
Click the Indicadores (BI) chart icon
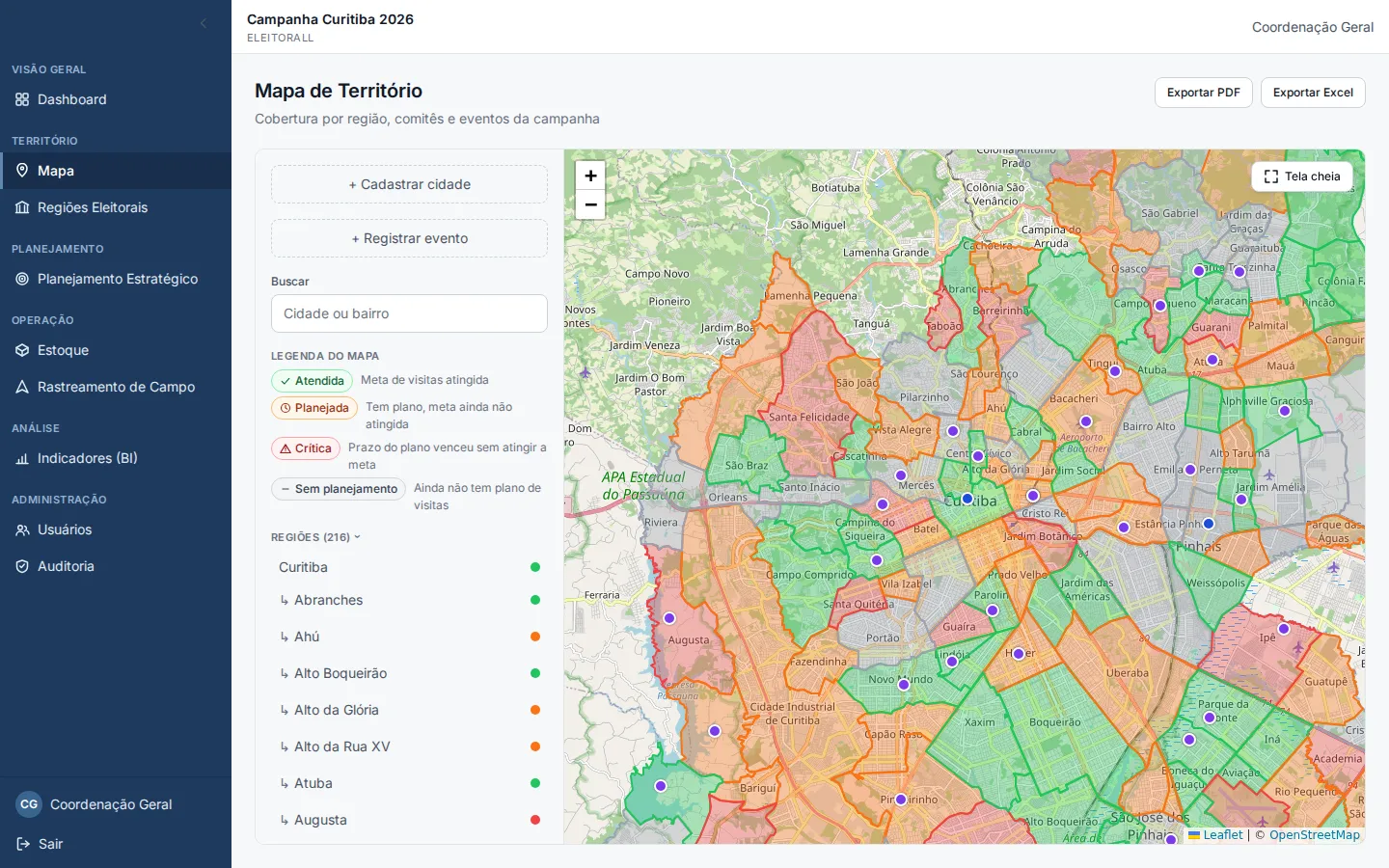click(22, 458)
